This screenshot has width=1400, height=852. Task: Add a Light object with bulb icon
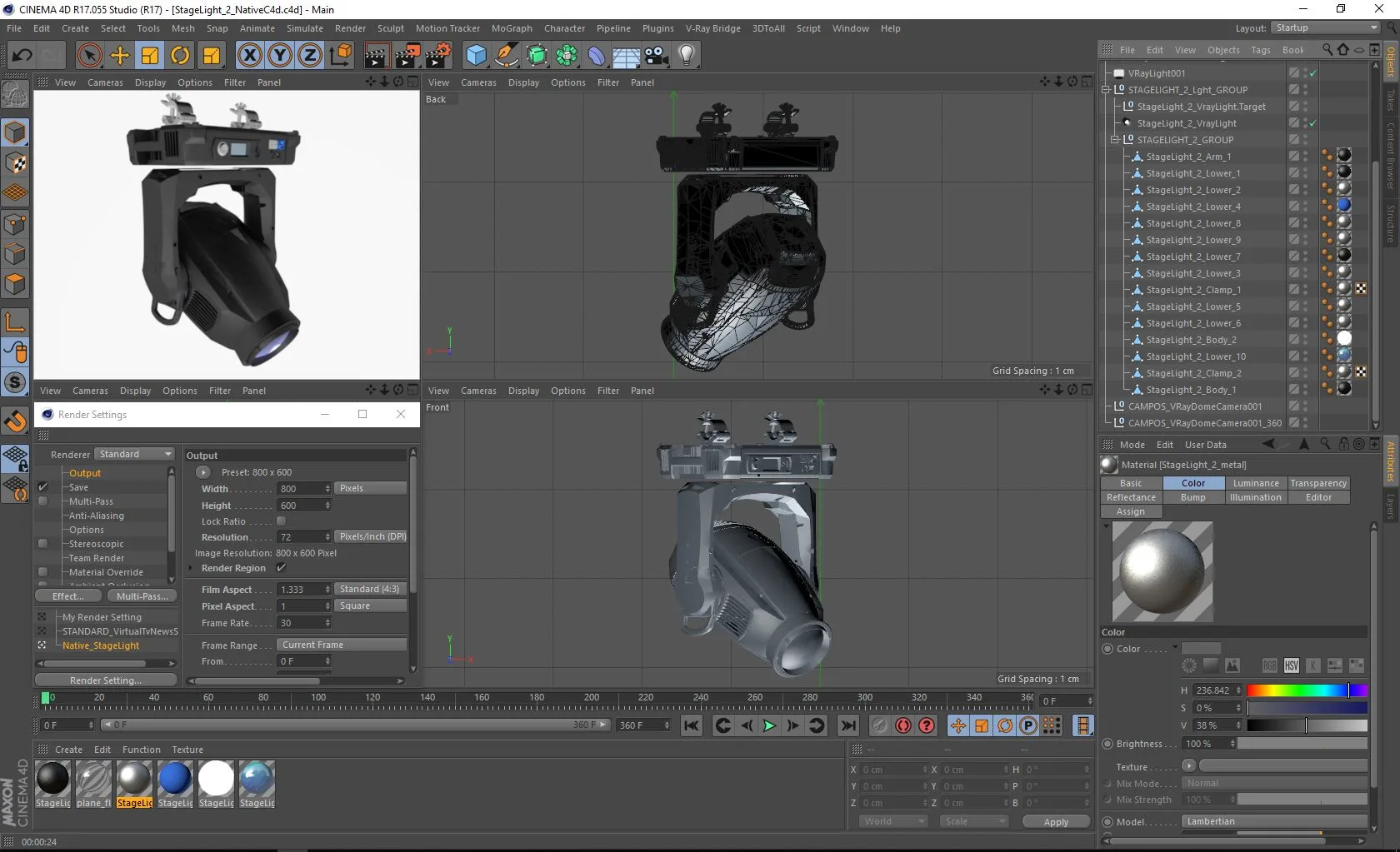[x=686, y=56]
